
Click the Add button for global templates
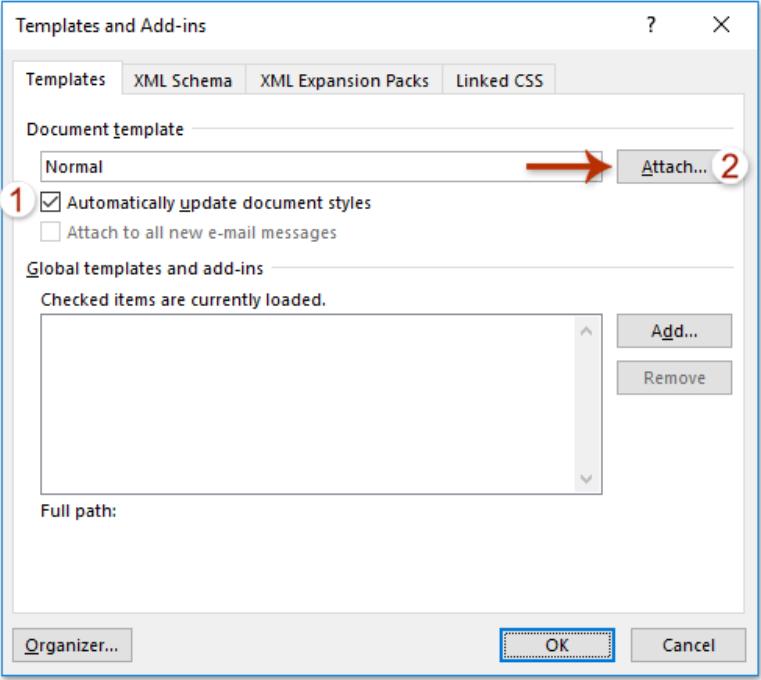(x=674, y=331)
